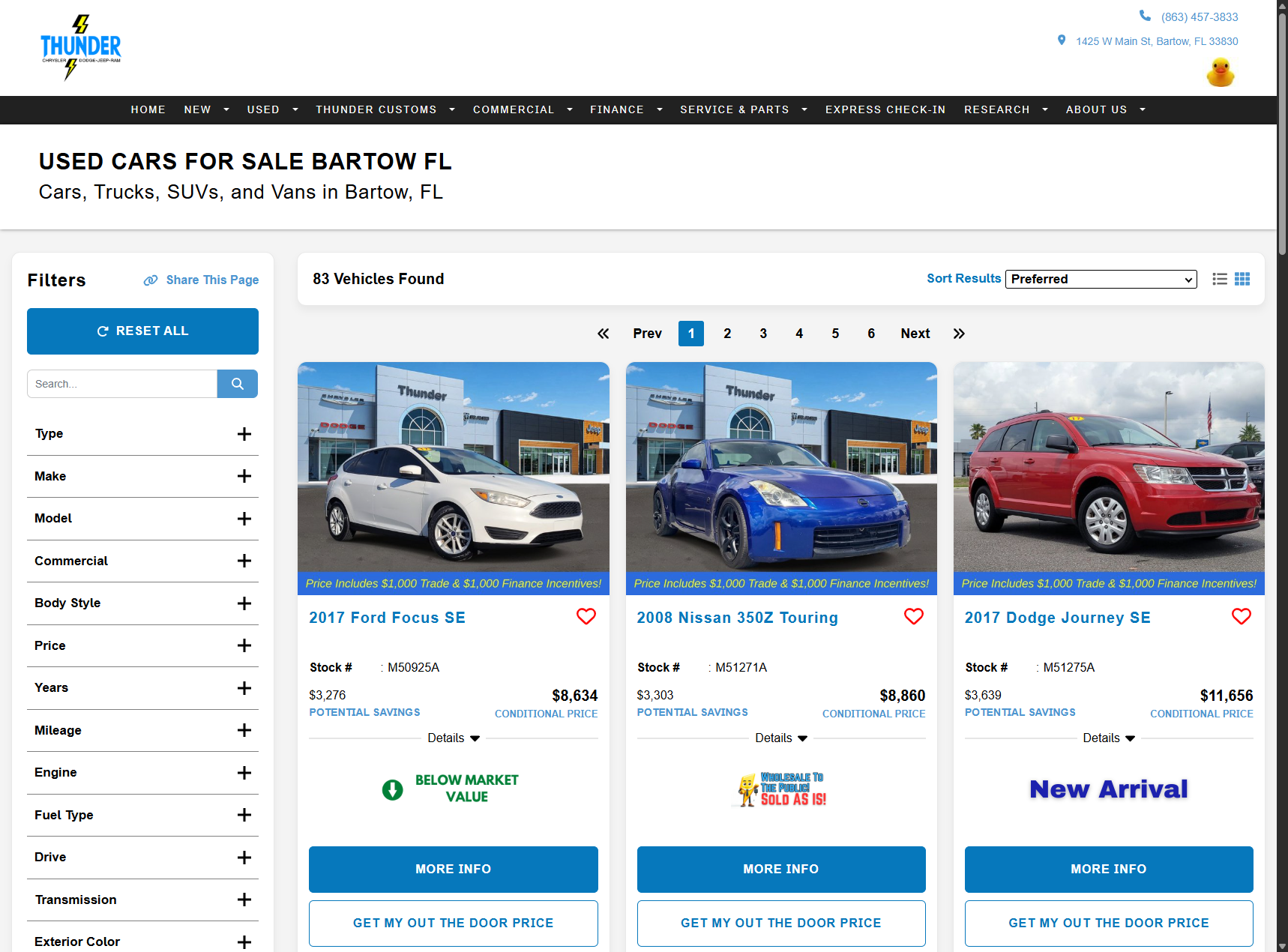Go to results page 2
Image resolution: width=1288 pixels, height=952 pixels.
click(727, 334)
